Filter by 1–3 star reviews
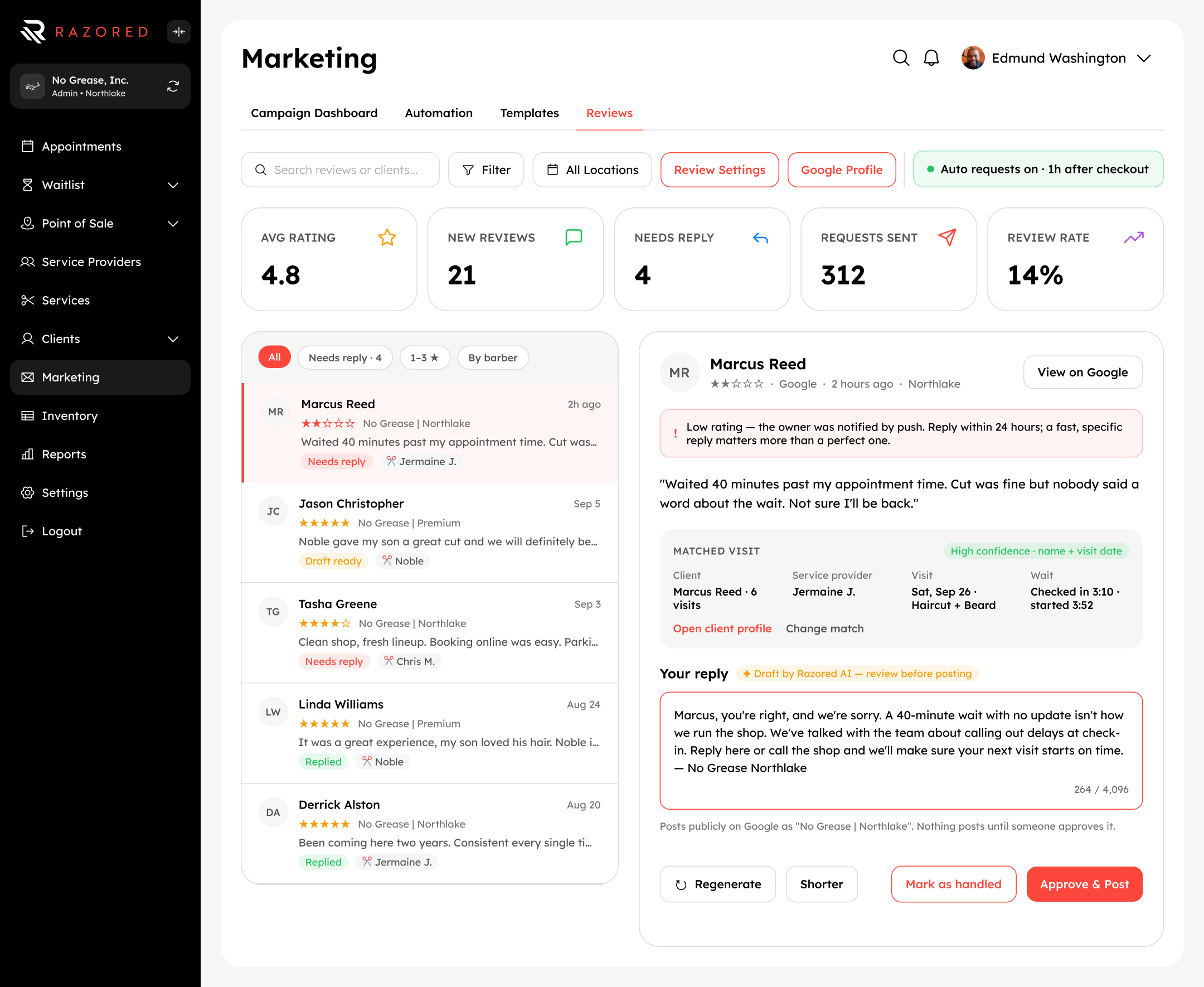Viewport: 1204px width, 987px height. [425, 357]
